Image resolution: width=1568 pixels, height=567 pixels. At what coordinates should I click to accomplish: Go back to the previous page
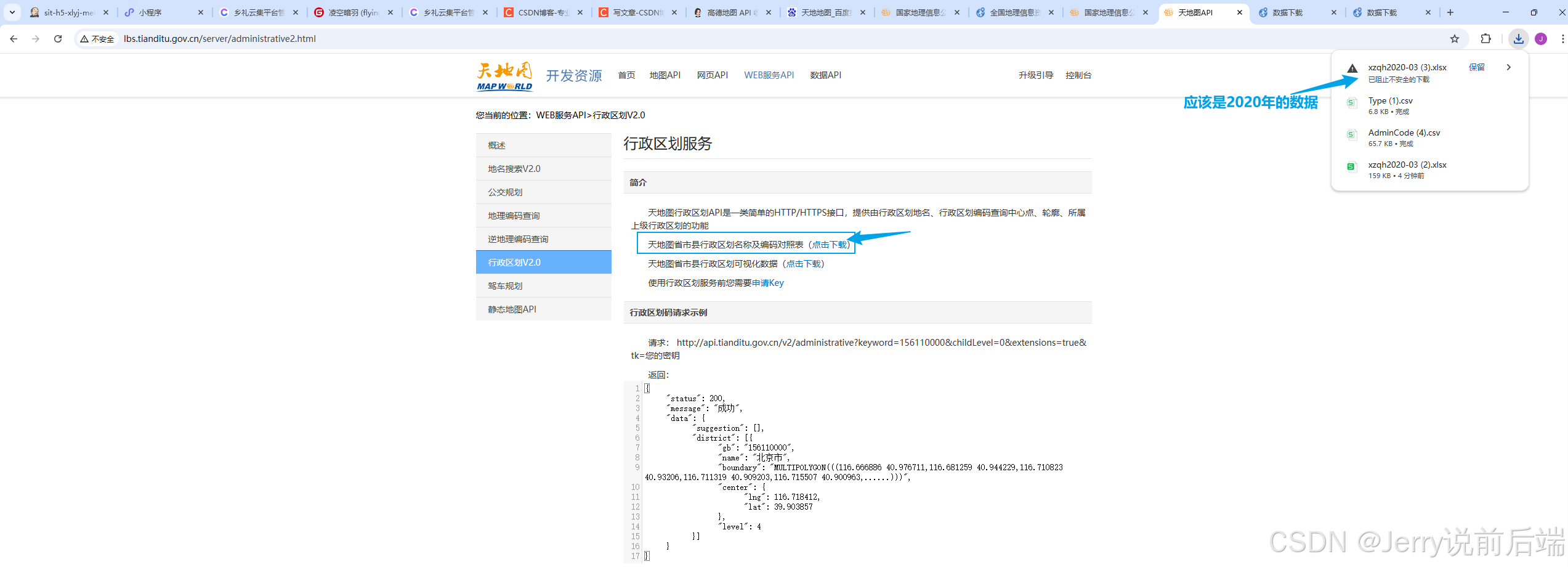pos(14,39)
